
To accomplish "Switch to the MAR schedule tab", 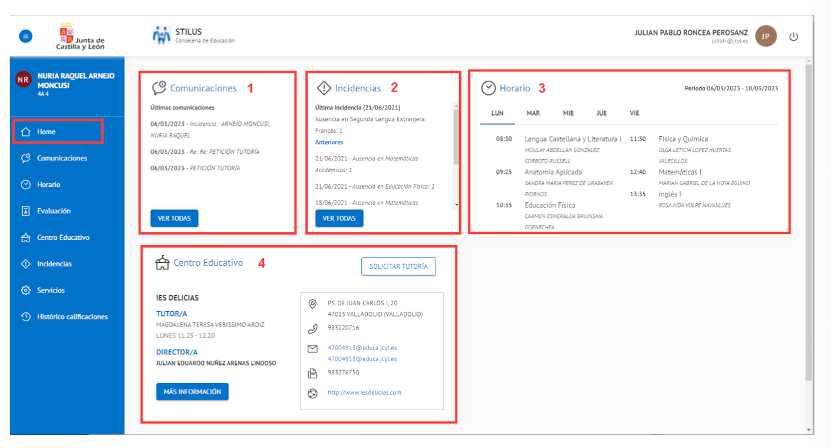I will 533,113.
